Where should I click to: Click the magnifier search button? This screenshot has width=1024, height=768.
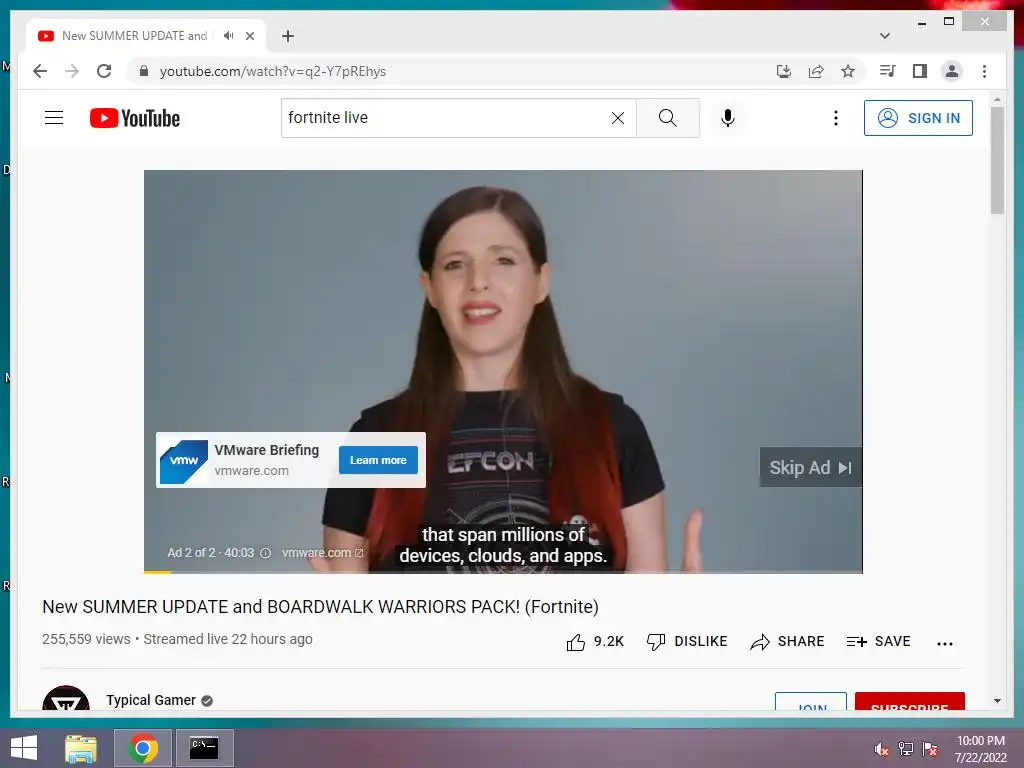(667, 118)
